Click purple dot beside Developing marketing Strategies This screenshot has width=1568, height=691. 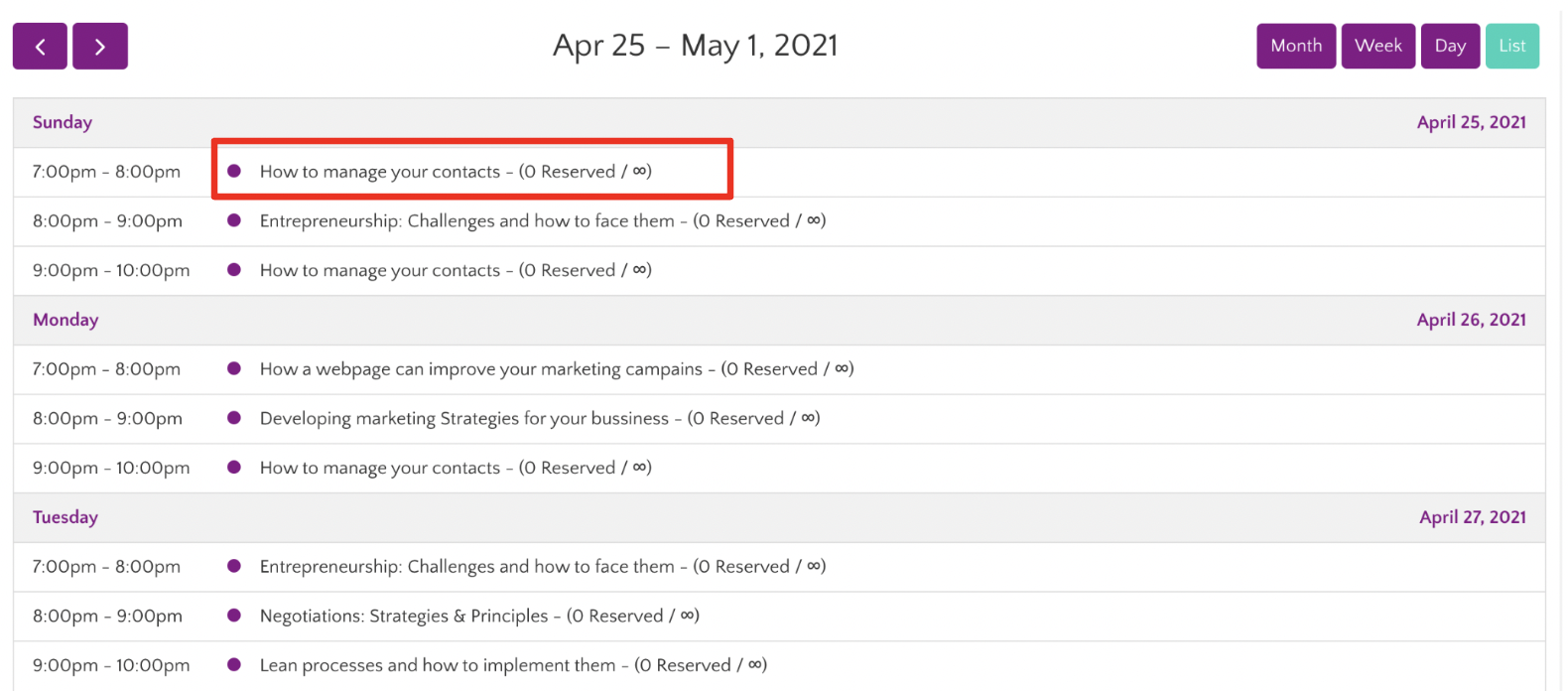[x=234, y=418]
